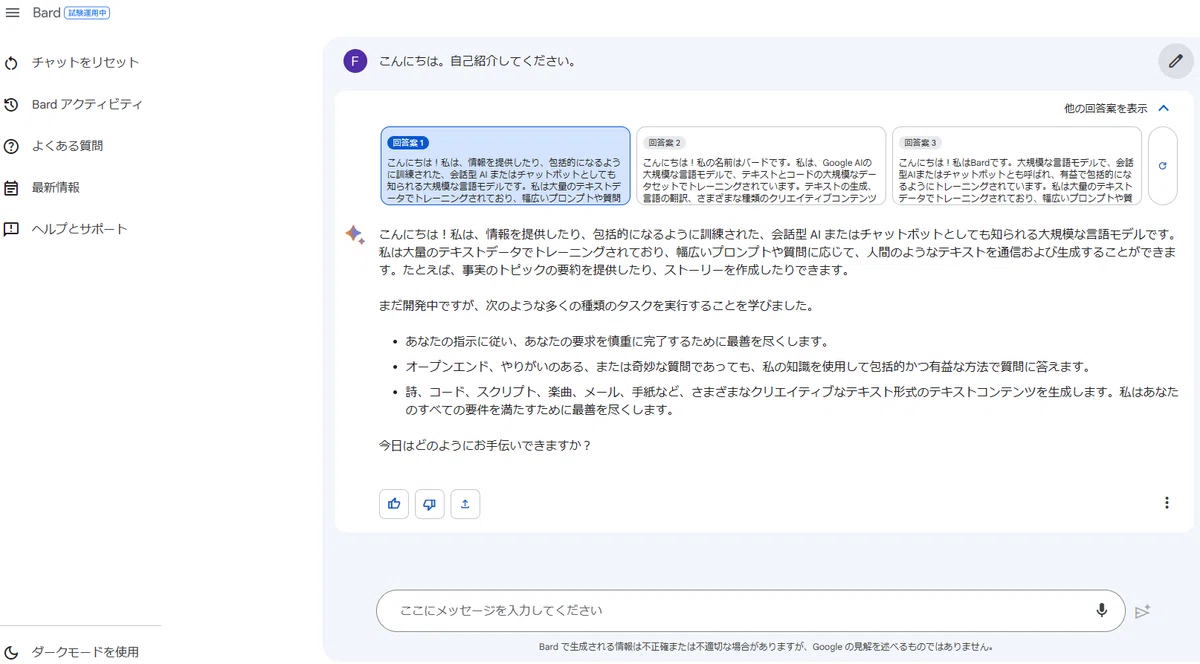Toggle ダークモードを使用 option
The width and height of the screenshot is (1200, 664).
(x=85, y=652)
